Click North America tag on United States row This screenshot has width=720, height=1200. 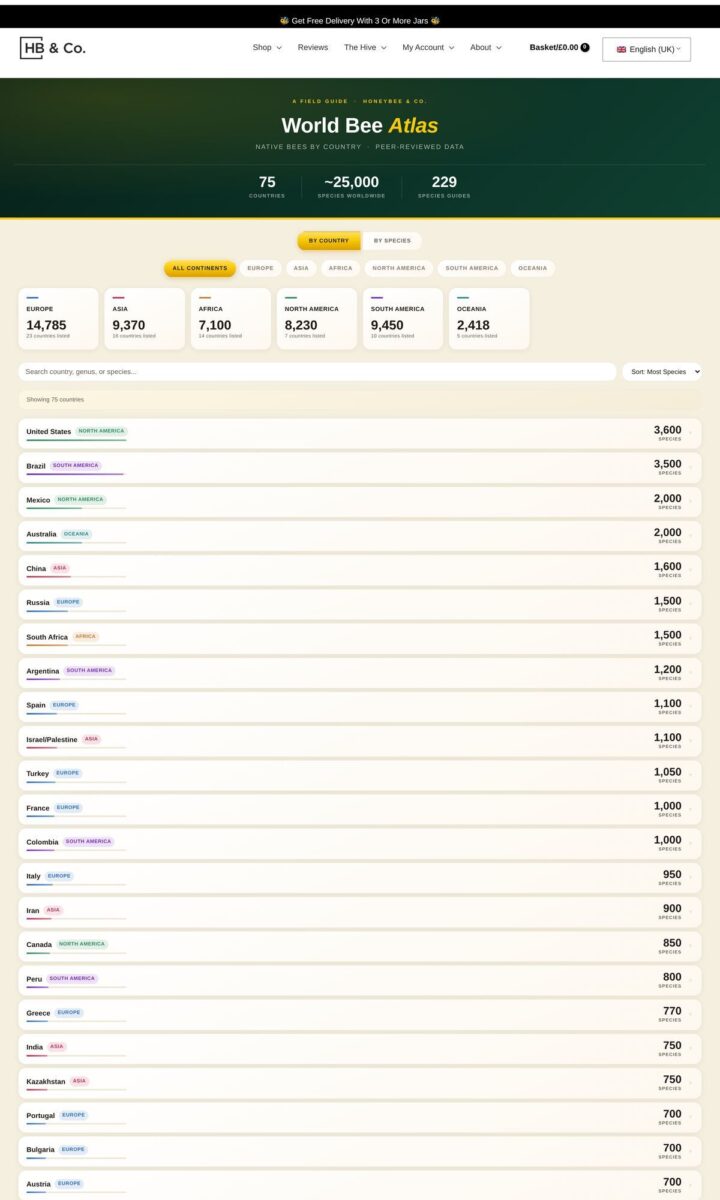[x=101, y=431]
